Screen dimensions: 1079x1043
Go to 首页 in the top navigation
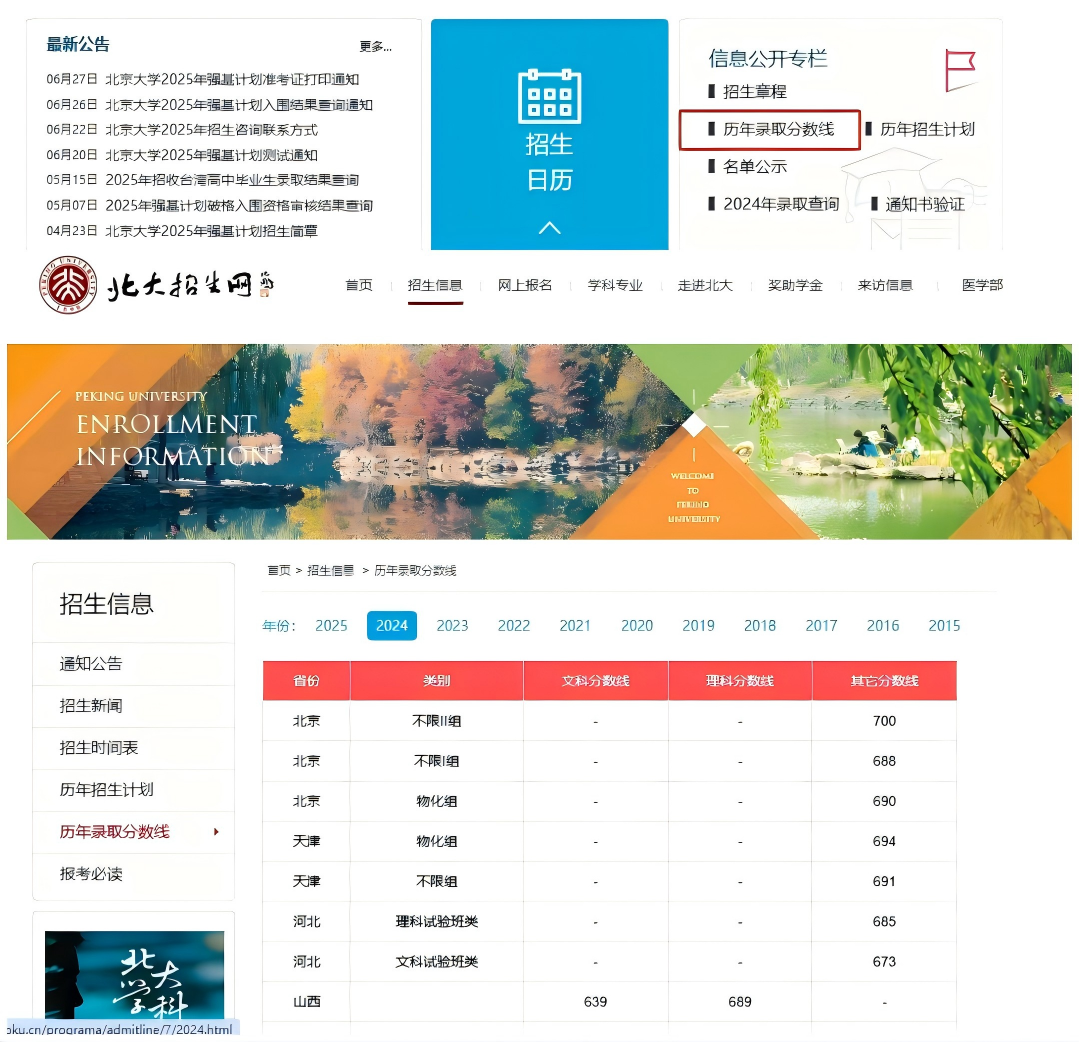point(359,285)
